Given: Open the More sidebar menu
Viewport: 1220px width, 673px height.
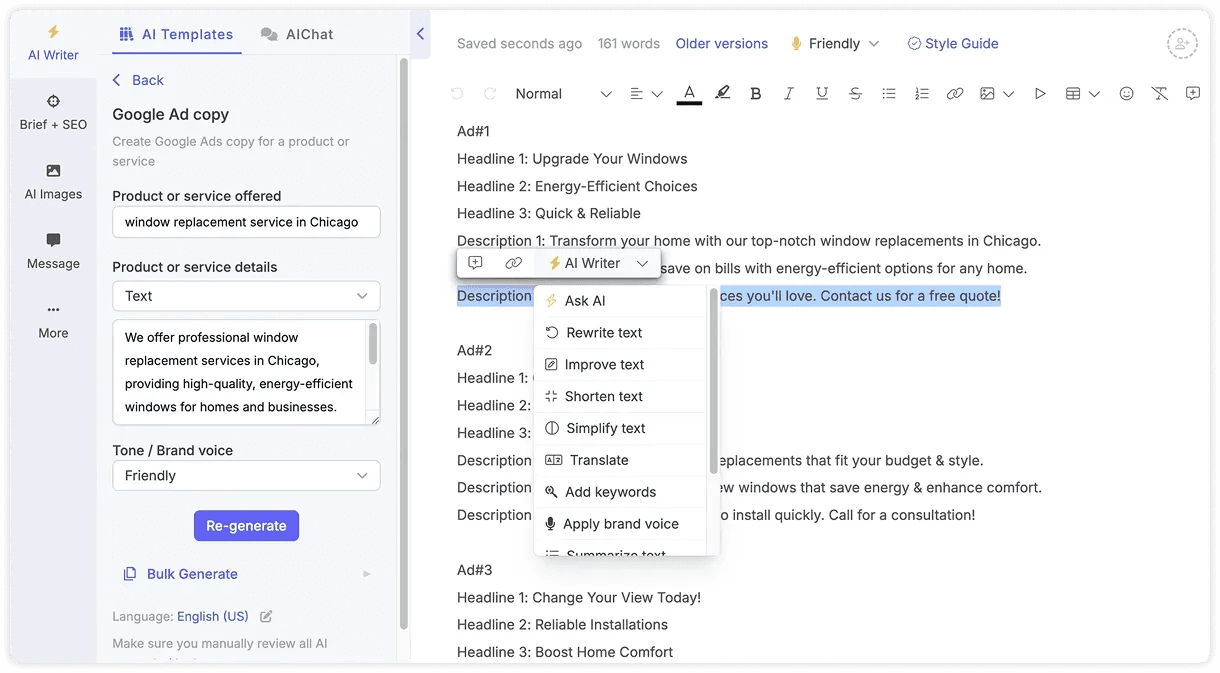Looking at the screenshot, I should click(53, 321).
